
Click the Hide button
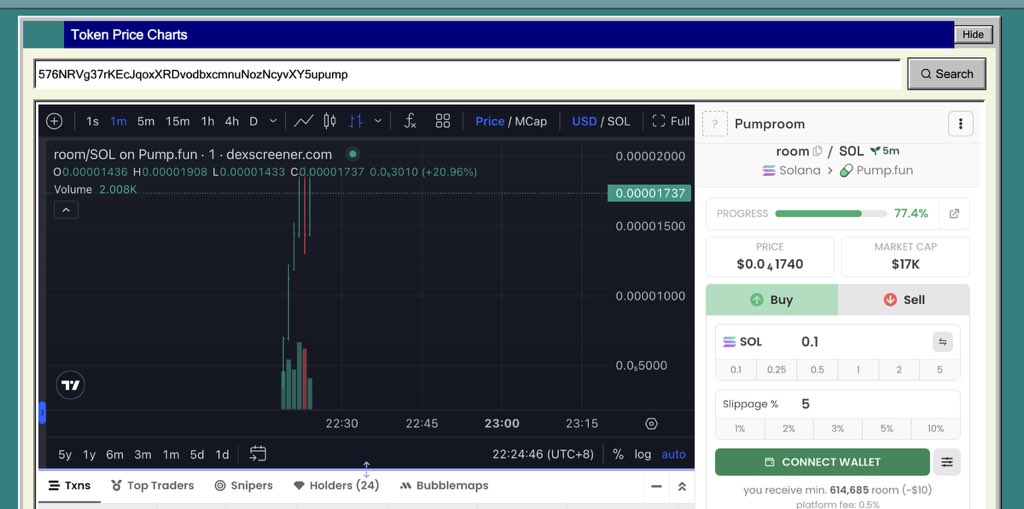click(x=973, y=35)
